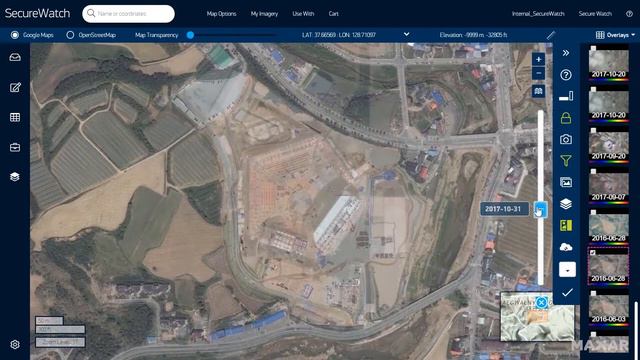
Task: Tick the checkbox on 2017-09-07 image
Action: pyautogui.click(x=593, y=171)
